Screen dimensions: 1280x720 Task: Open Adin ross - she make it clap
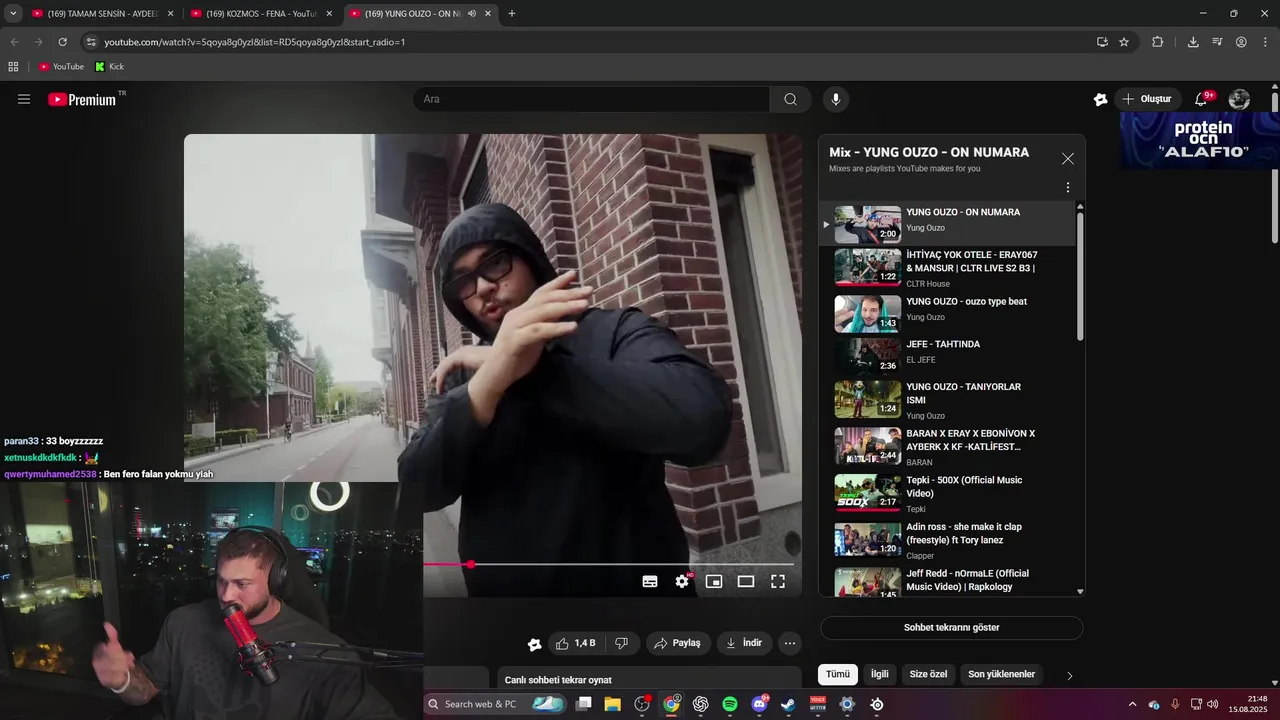click(x=948, y=540)
